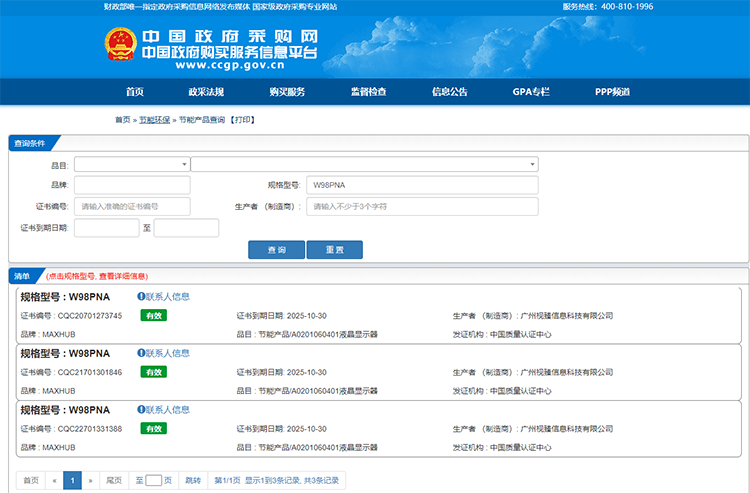Click 有效 badge beside CQC21701301846
The image size is (750, 493).
click(x=154, y=372)
